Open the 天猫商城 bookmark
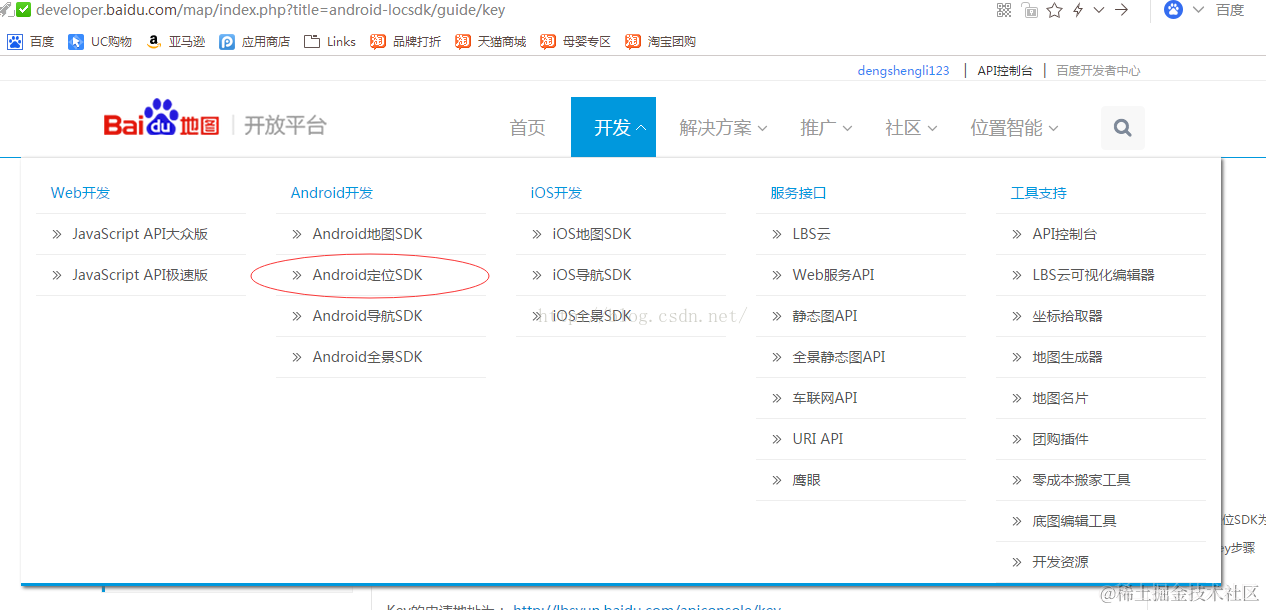The image size is (1266, 610). pyautogui.click(x=490, y=41)
